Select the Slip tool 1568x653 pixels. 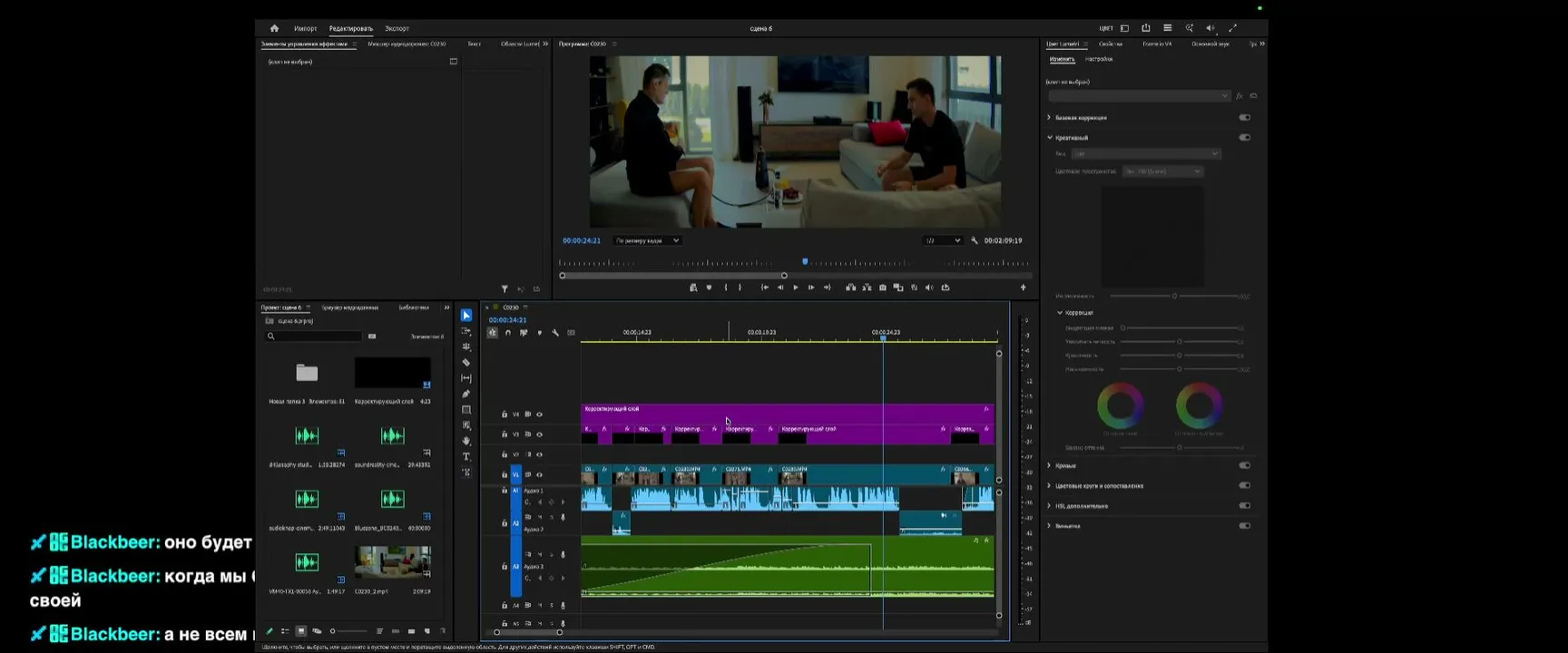[x=466, y=378]
